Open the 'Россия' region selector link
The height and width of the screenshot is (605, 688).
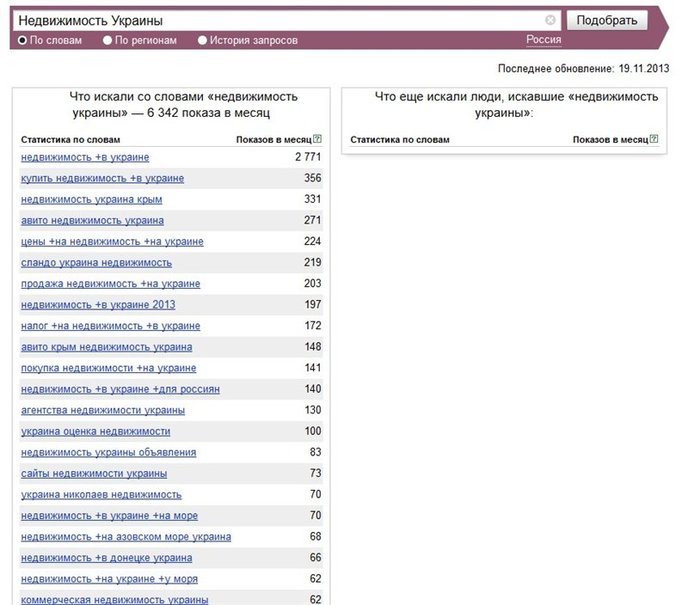coord(544,39)
